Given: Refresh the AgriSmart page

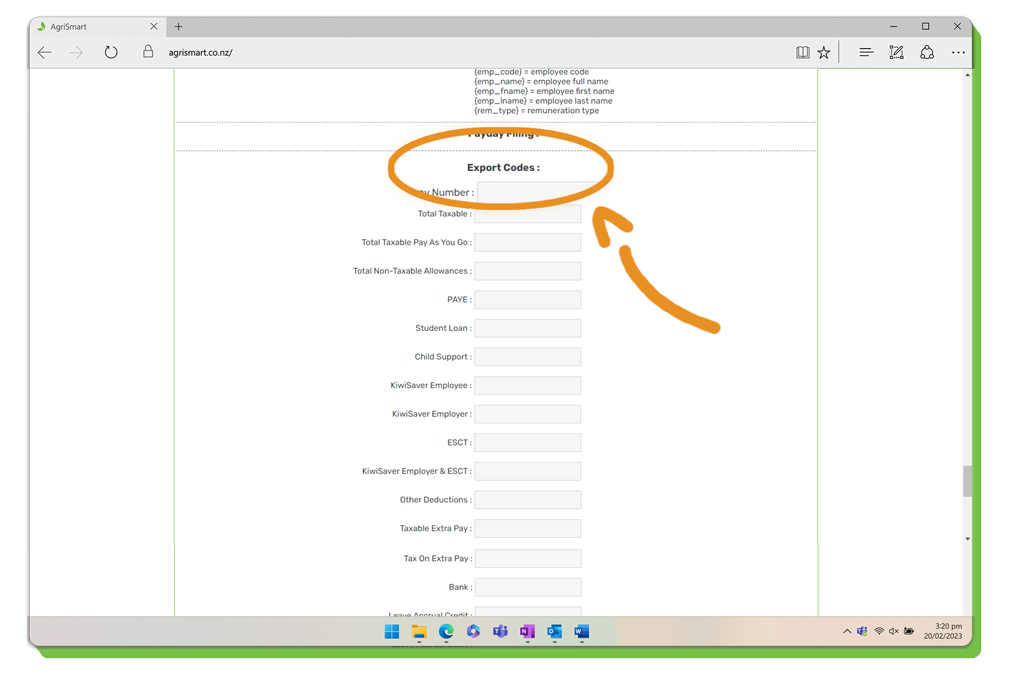Looking at the screenshot, I should point(111,53).
